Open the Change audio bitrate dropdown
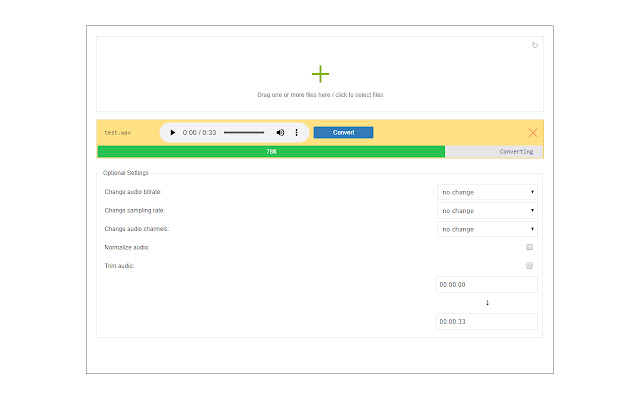The image size is (640, 400). [x=487, y=192]
